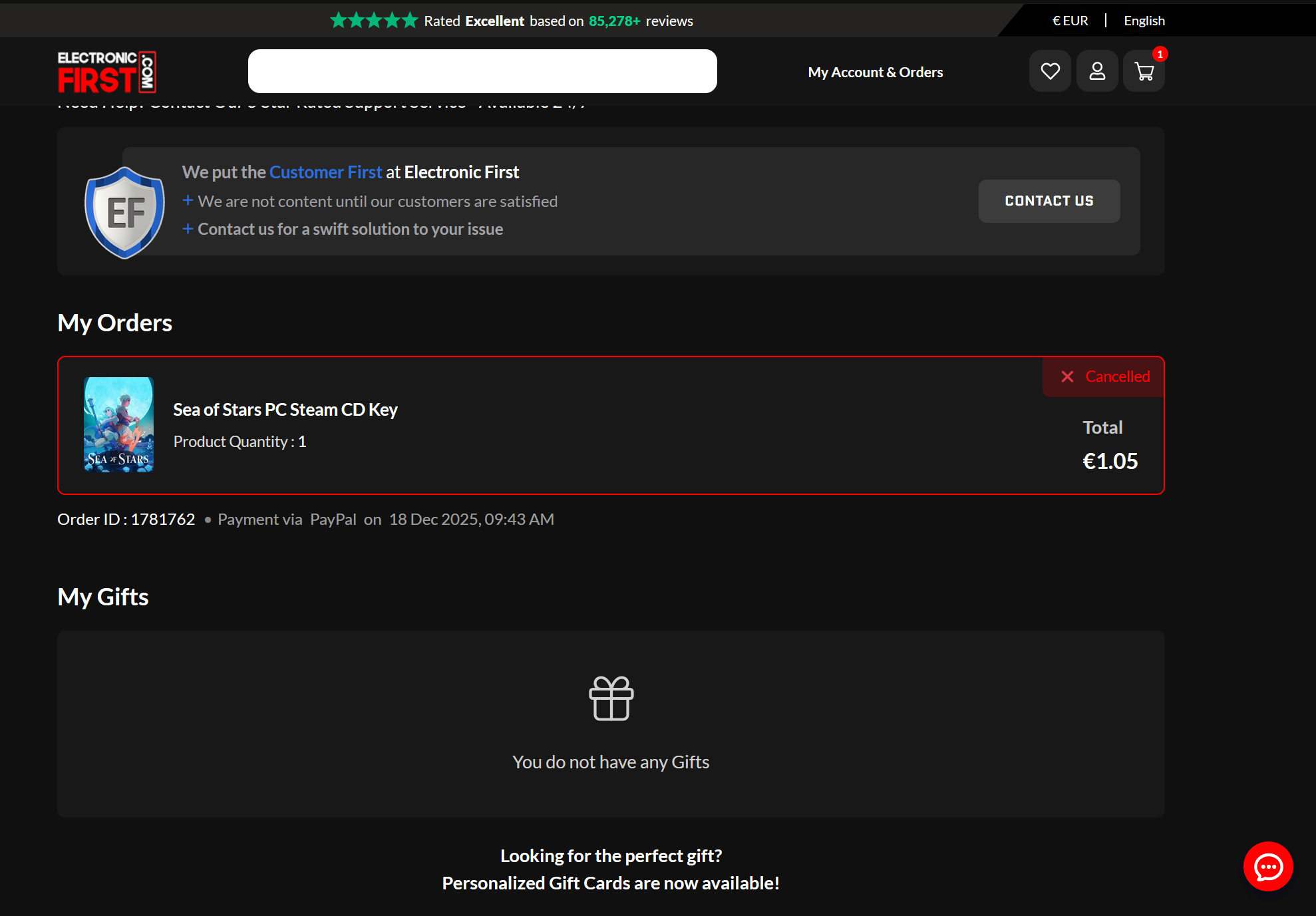Image resolution: width=1316 pixels, height=916 pixels.
Task: Open the live chat bubble
Action: [1267, 866]
